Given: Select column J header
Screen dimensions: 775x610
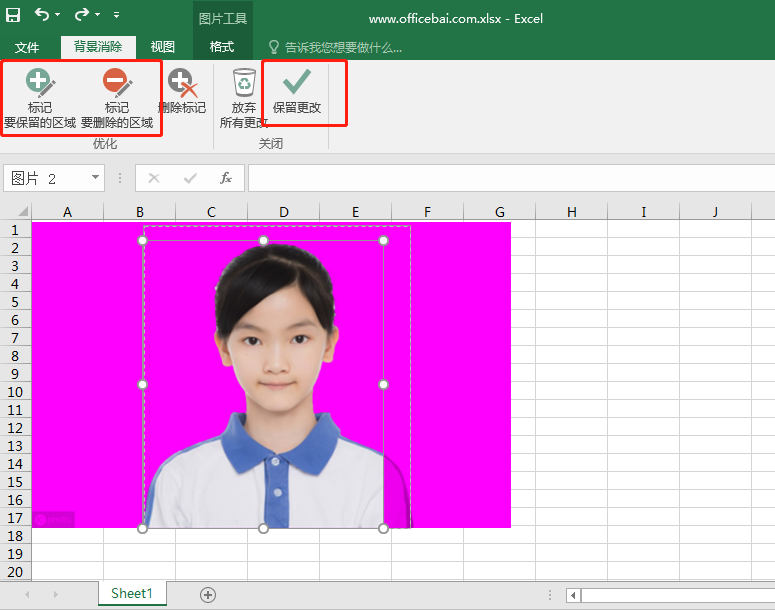Looking at the screenshot, I should (x=716, y=212).
